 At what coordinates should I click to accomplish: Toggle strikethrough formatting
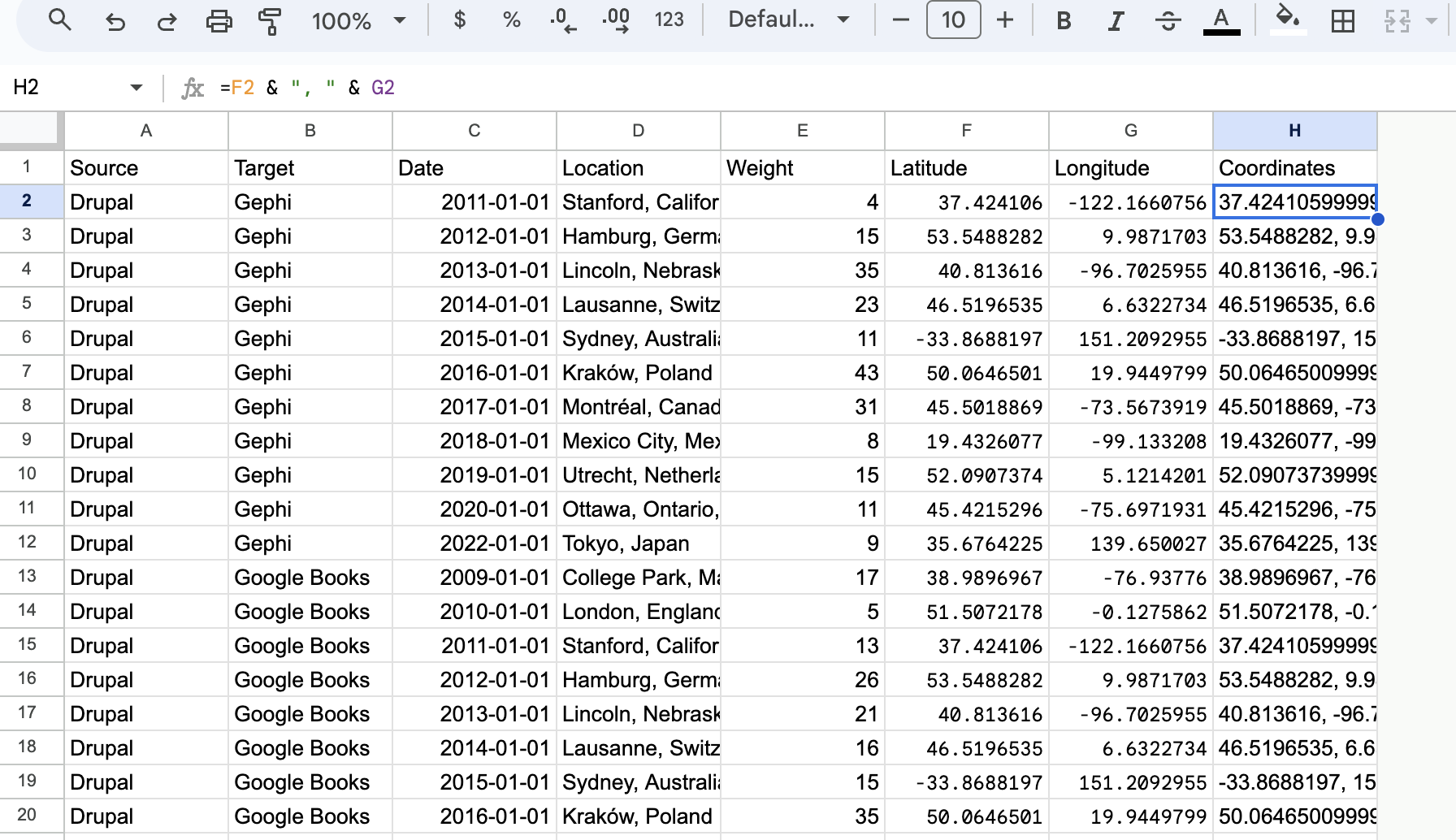click(x=1168, y=20)
